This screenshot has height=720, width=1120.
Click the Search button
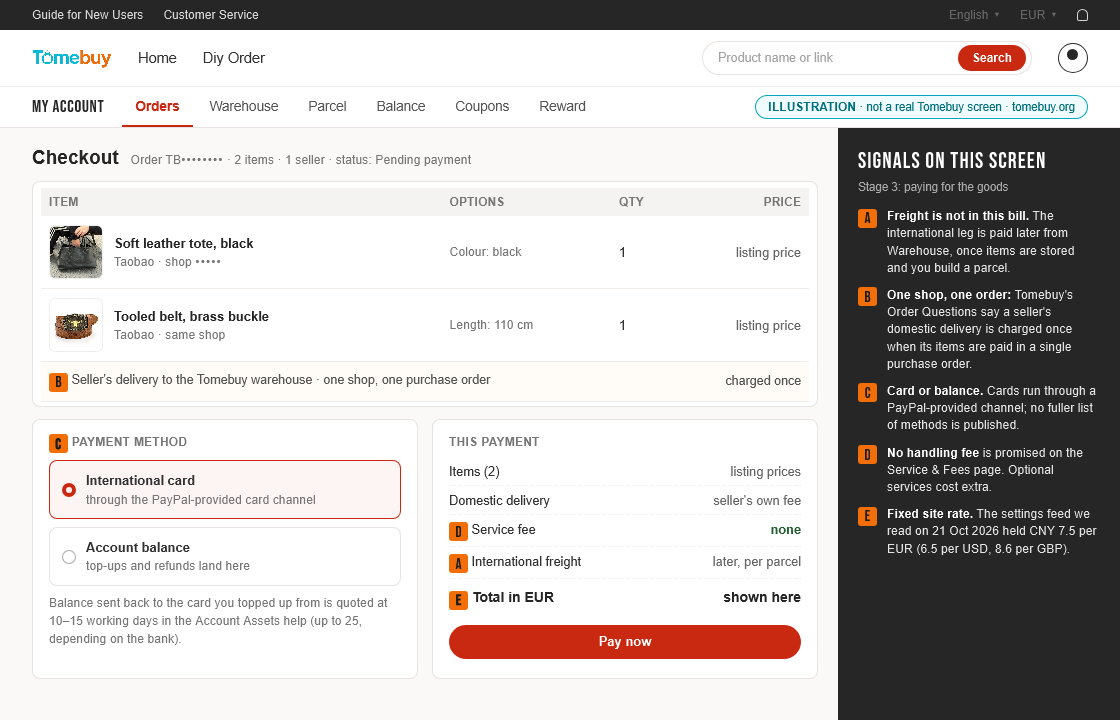[x=991, y=58]
